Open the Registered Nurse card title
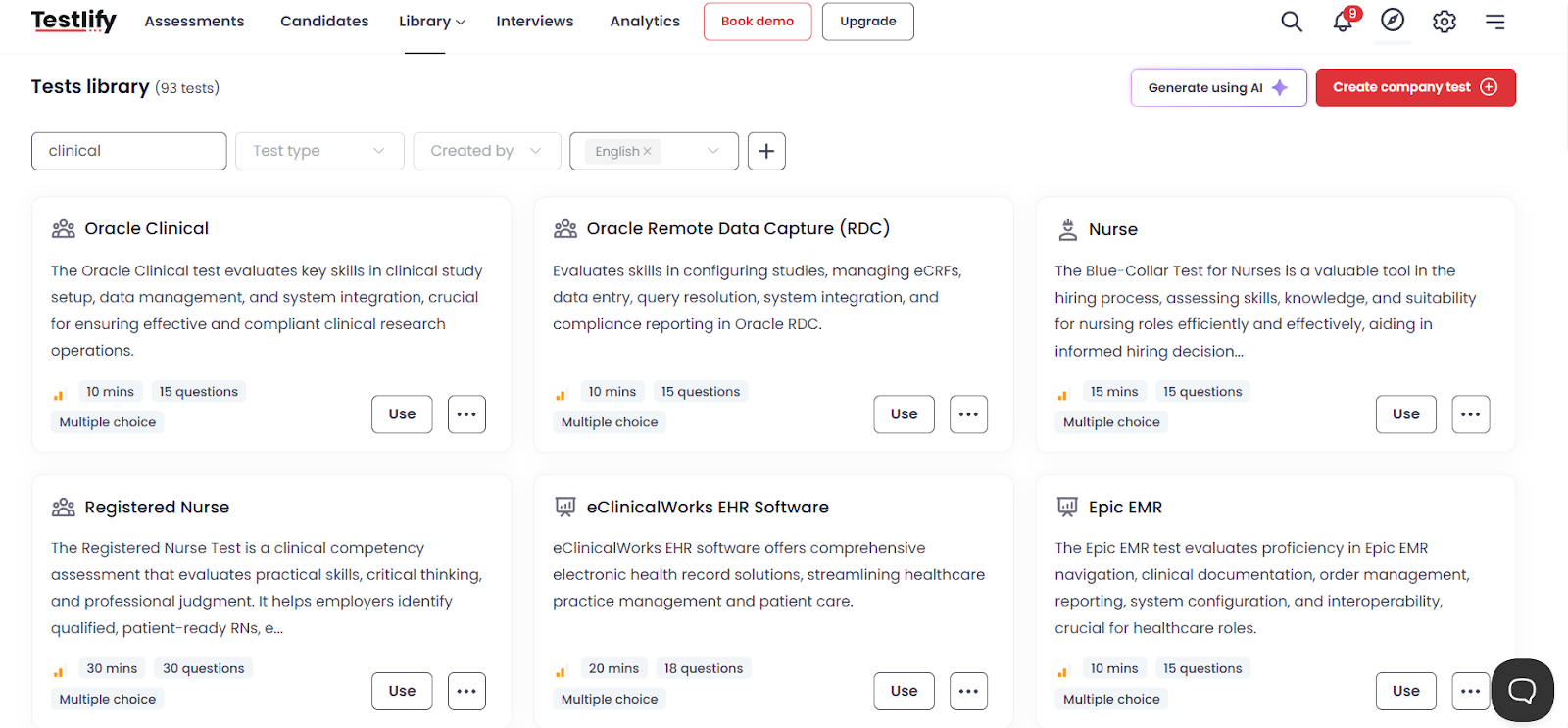Viewport: 1568px width, 728px height. click(157, 508)
